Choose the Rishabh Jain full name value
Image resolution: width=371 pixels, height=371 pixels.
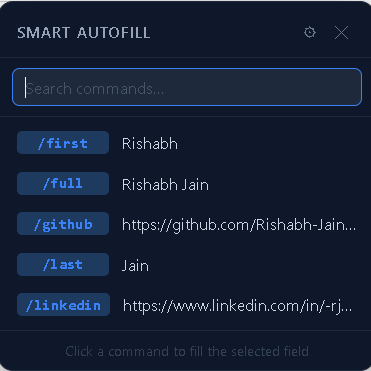tap(165, 185)
